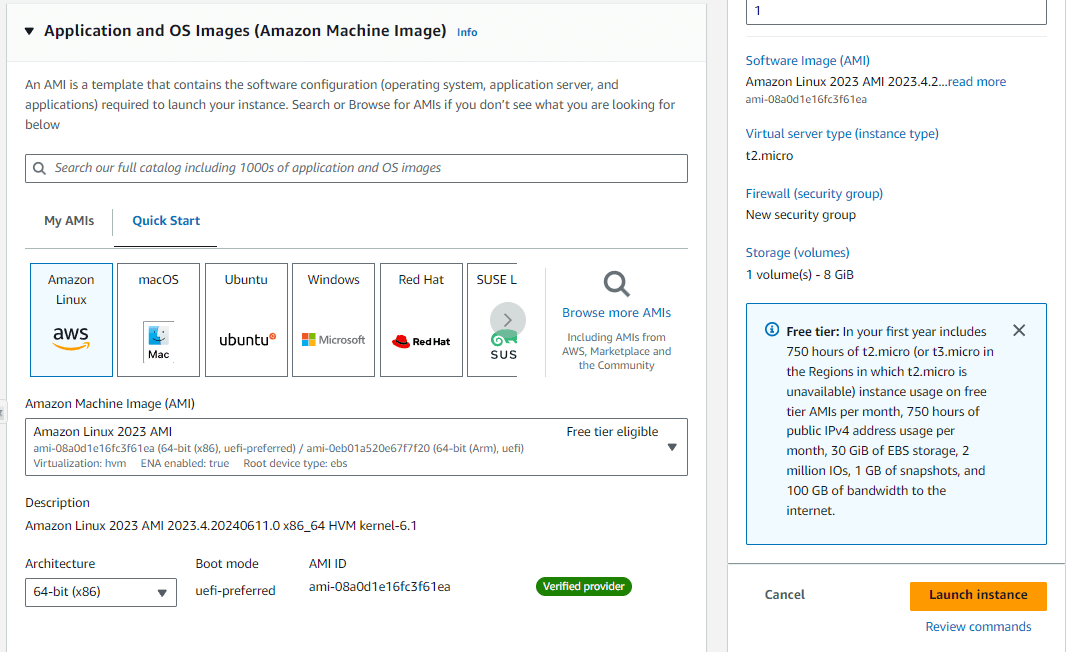Click New security group text

point(800,215)
